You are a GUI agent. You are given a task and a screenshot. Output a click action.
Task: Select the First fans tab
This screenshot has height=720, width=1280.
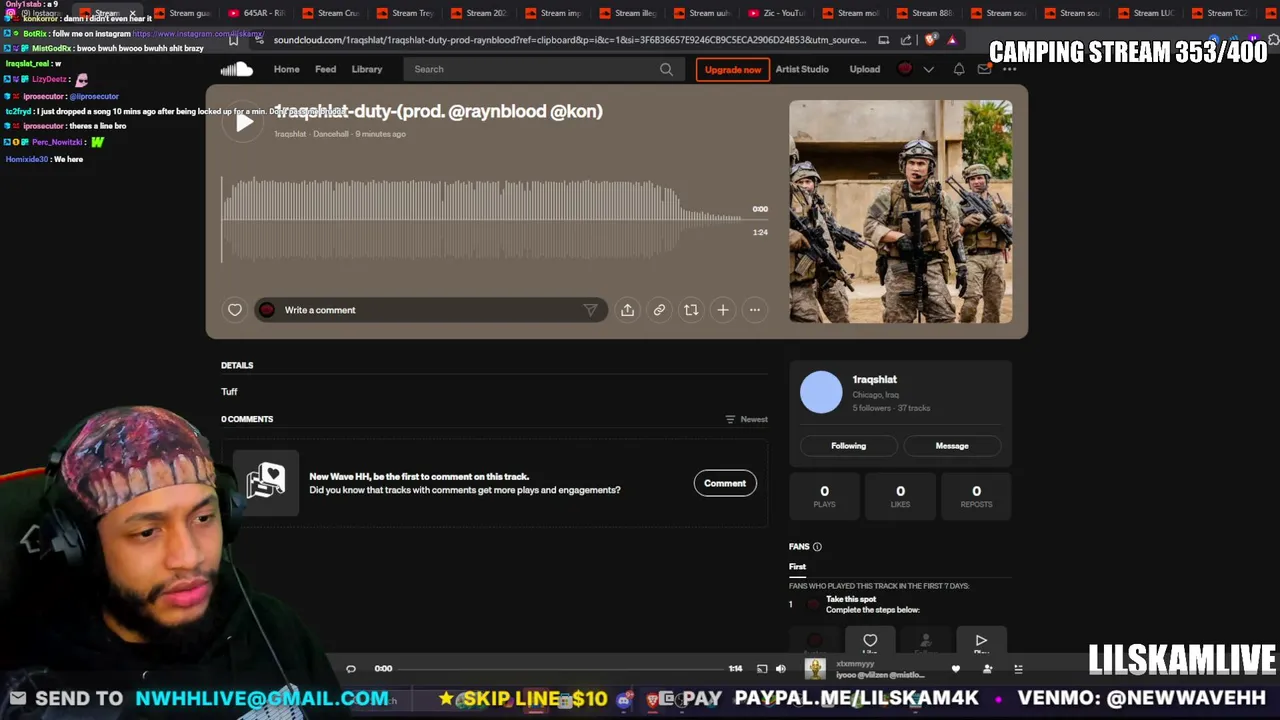coord(797,567)
